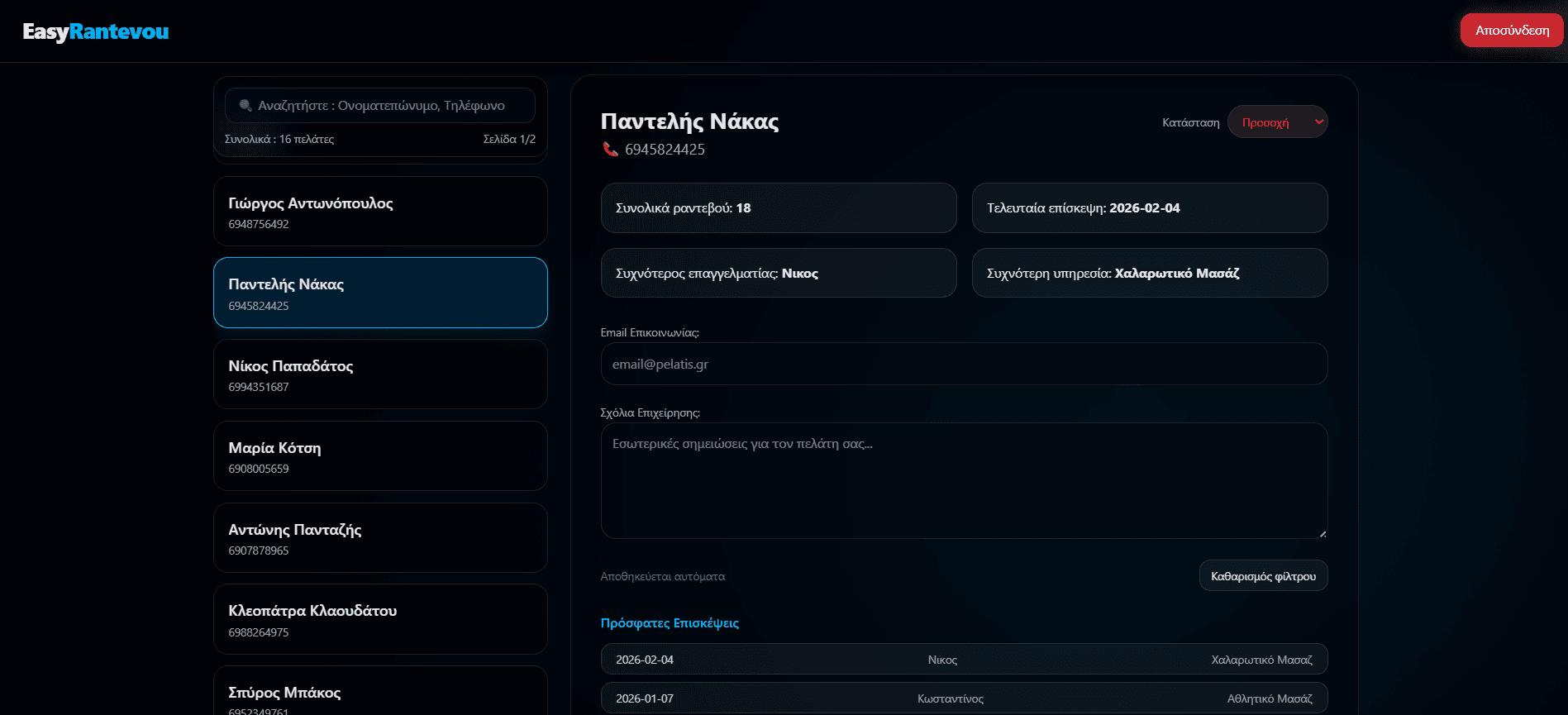Click the 2026-01-07 recent visit row
The width and height of the screenshot is (1568, 715).
click(x=963, y=698)
